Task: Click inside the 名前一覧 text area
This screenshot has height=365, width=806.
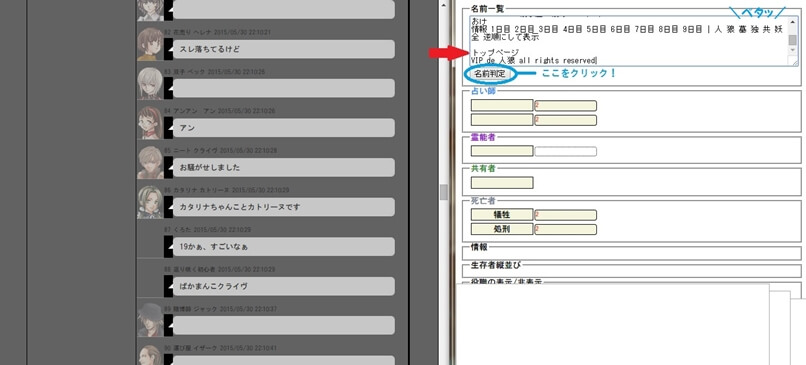Action: point(630,41)
